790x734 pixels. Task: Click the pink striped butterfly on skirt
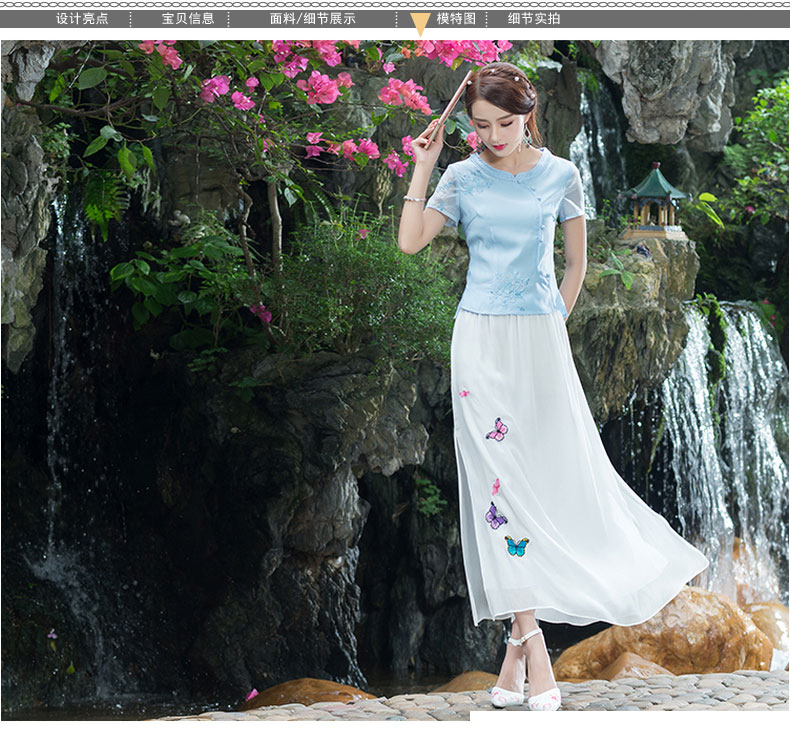(x=497, y=430)
